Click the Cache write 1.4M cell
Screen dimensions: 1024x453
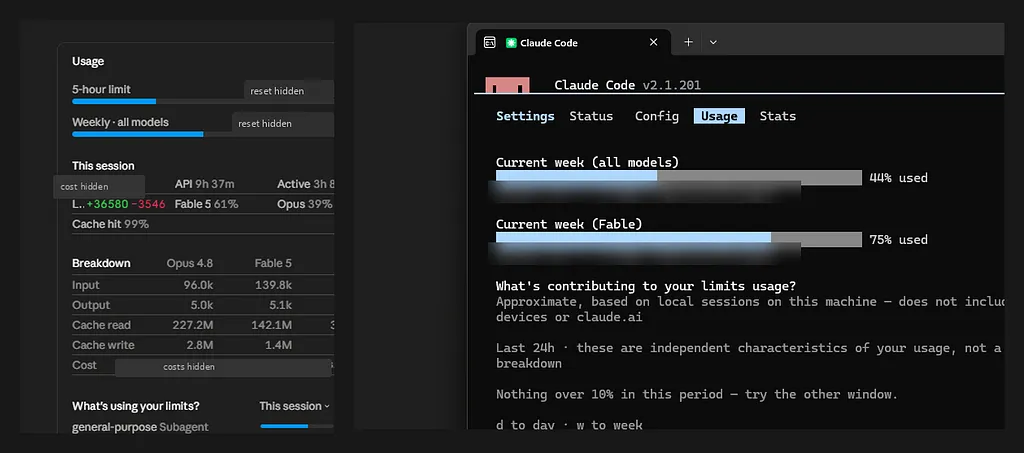pos(278,345)
